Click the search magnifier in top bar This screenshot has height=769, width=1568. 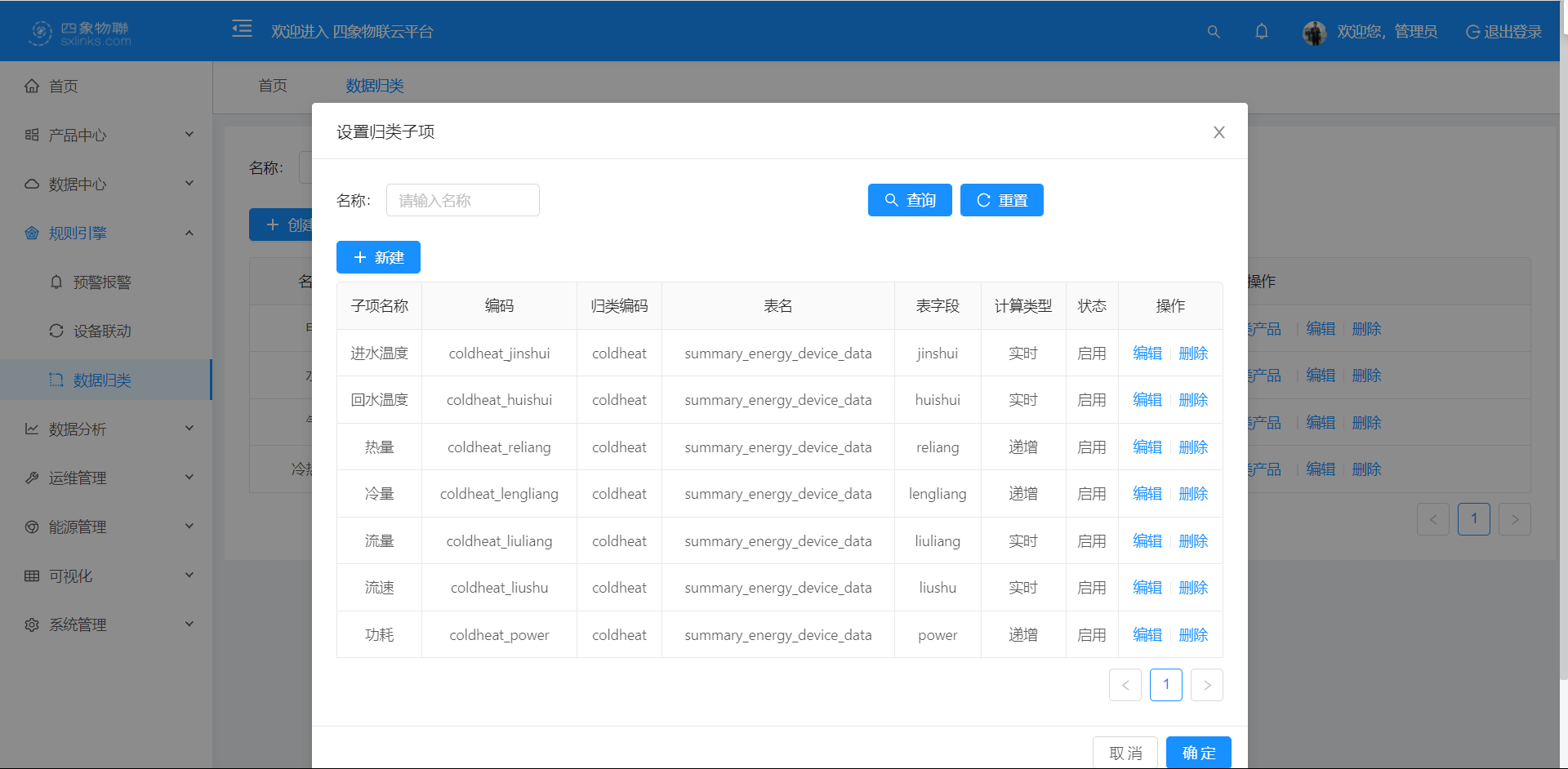1213,32
